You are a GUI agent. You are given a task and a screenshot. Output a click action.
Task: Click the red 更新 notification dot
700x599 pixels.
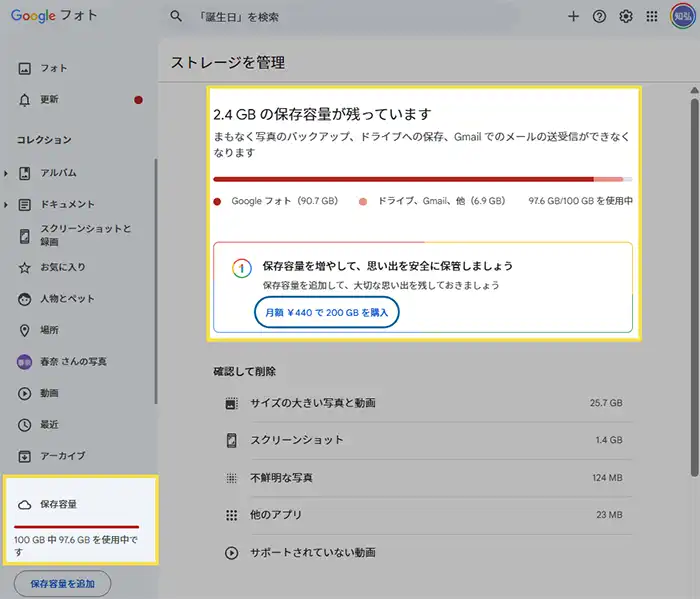point(138,100)
